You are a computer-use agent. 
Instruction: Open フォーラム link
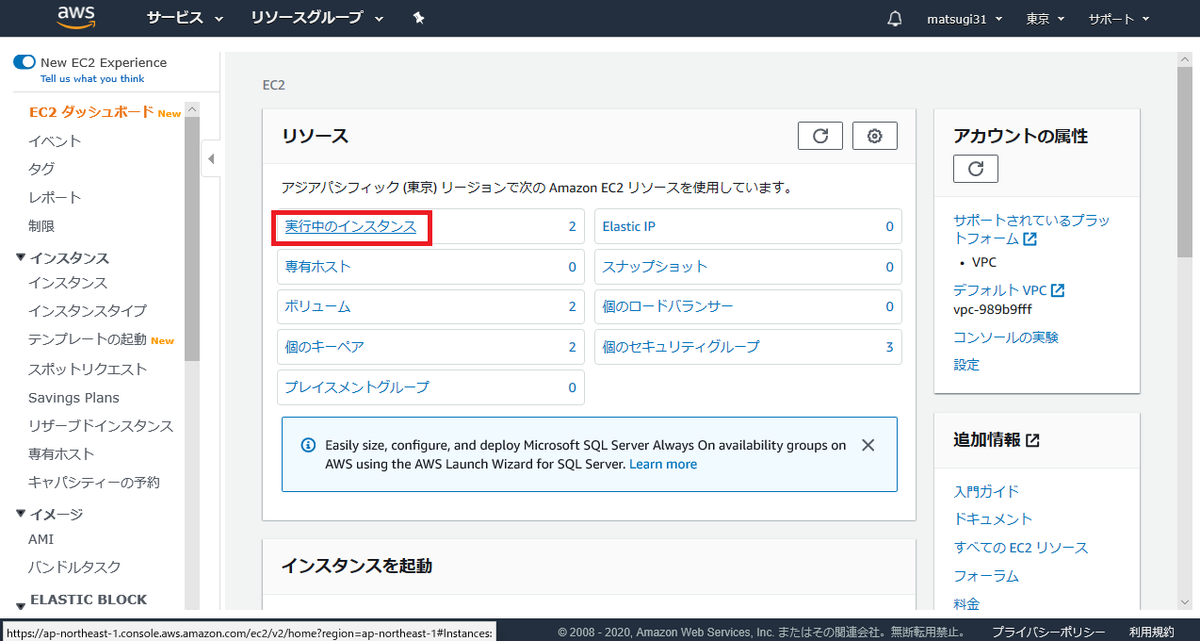coord(987,576)
